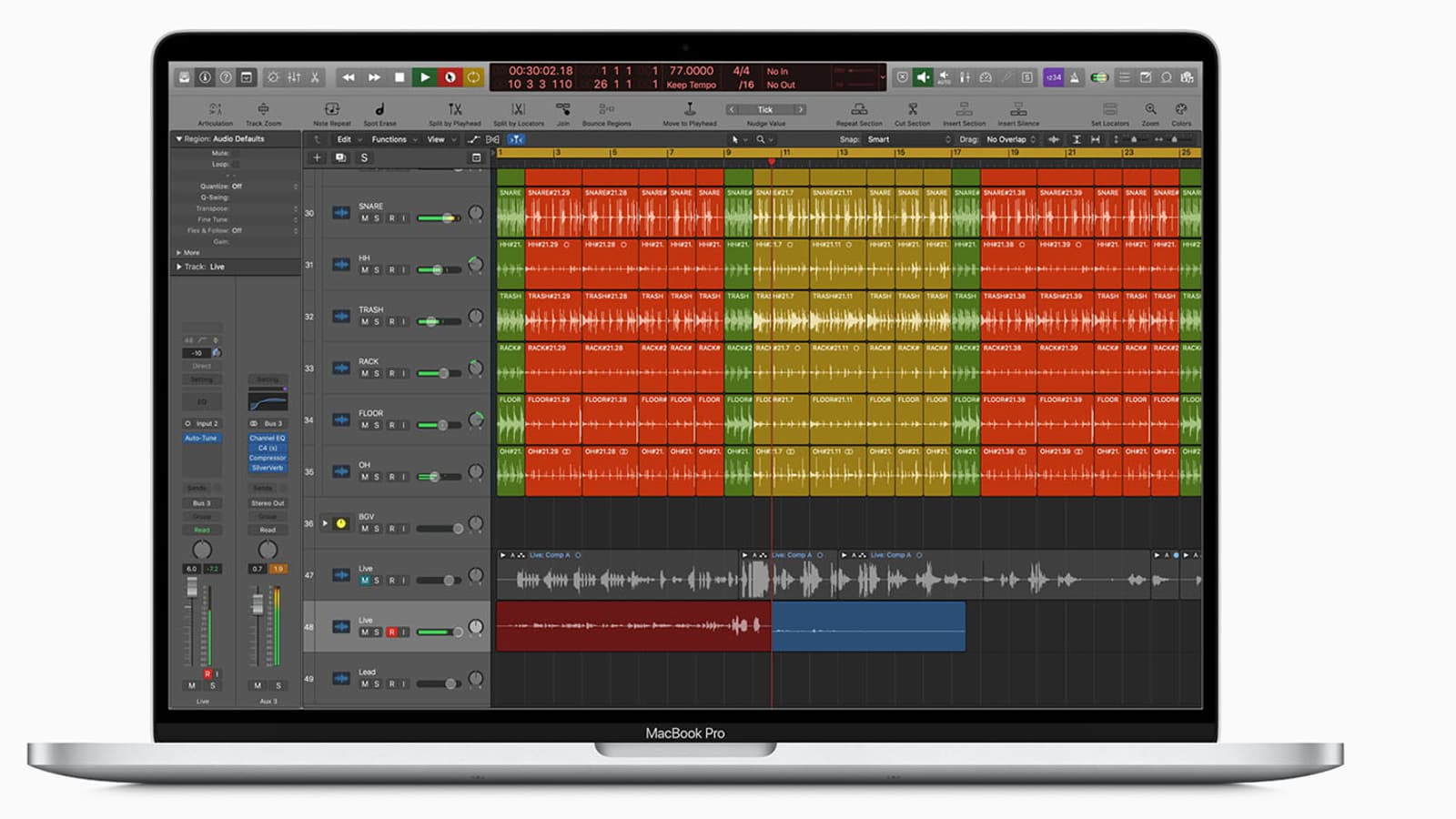The height and width of the screenshot is (819, 1456).
Task: Open the Loop Browser icon
Action: 1167,77
